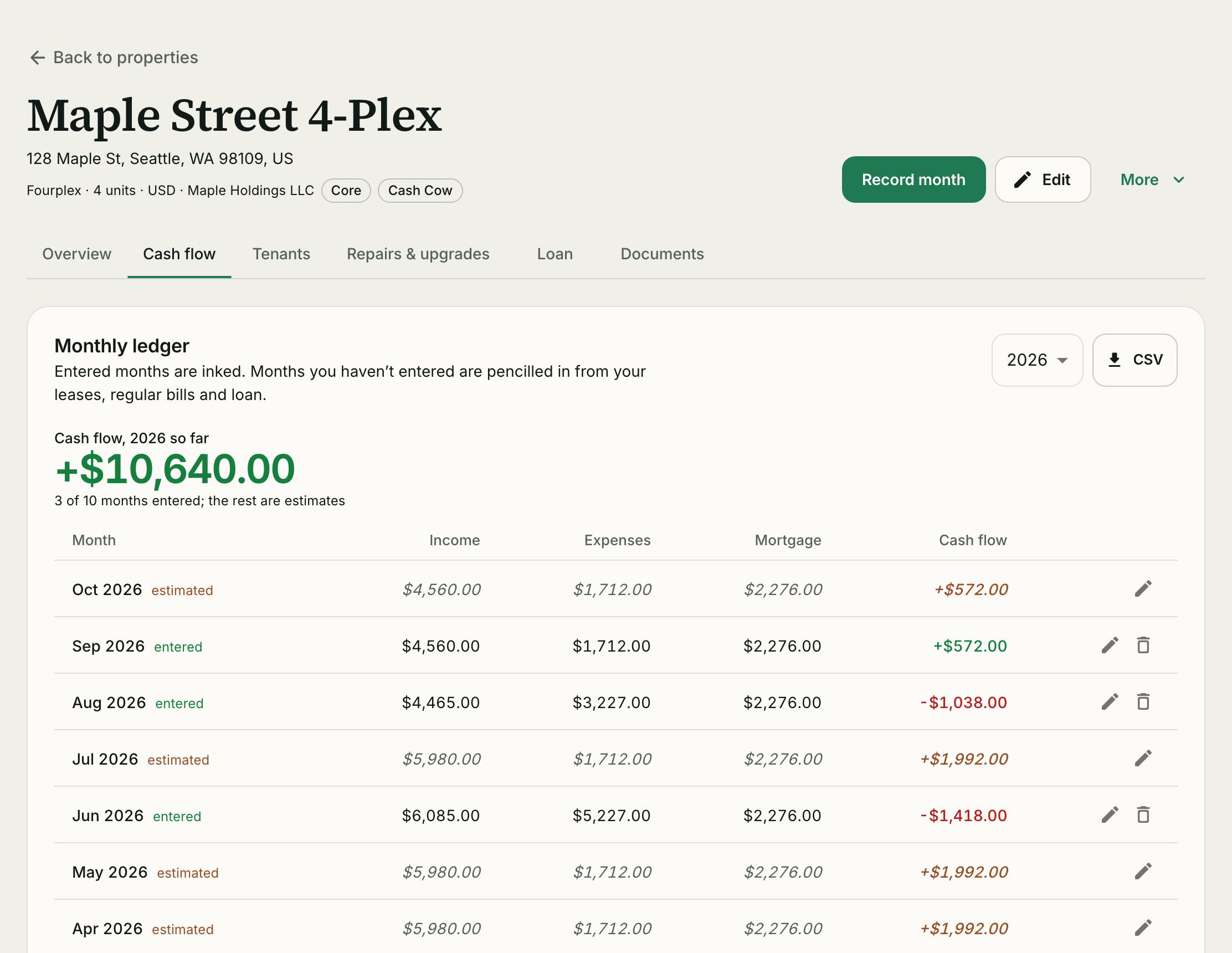Edit the Oct 2026 row via pencil
1232x953 pixels.
(1143, 589)
